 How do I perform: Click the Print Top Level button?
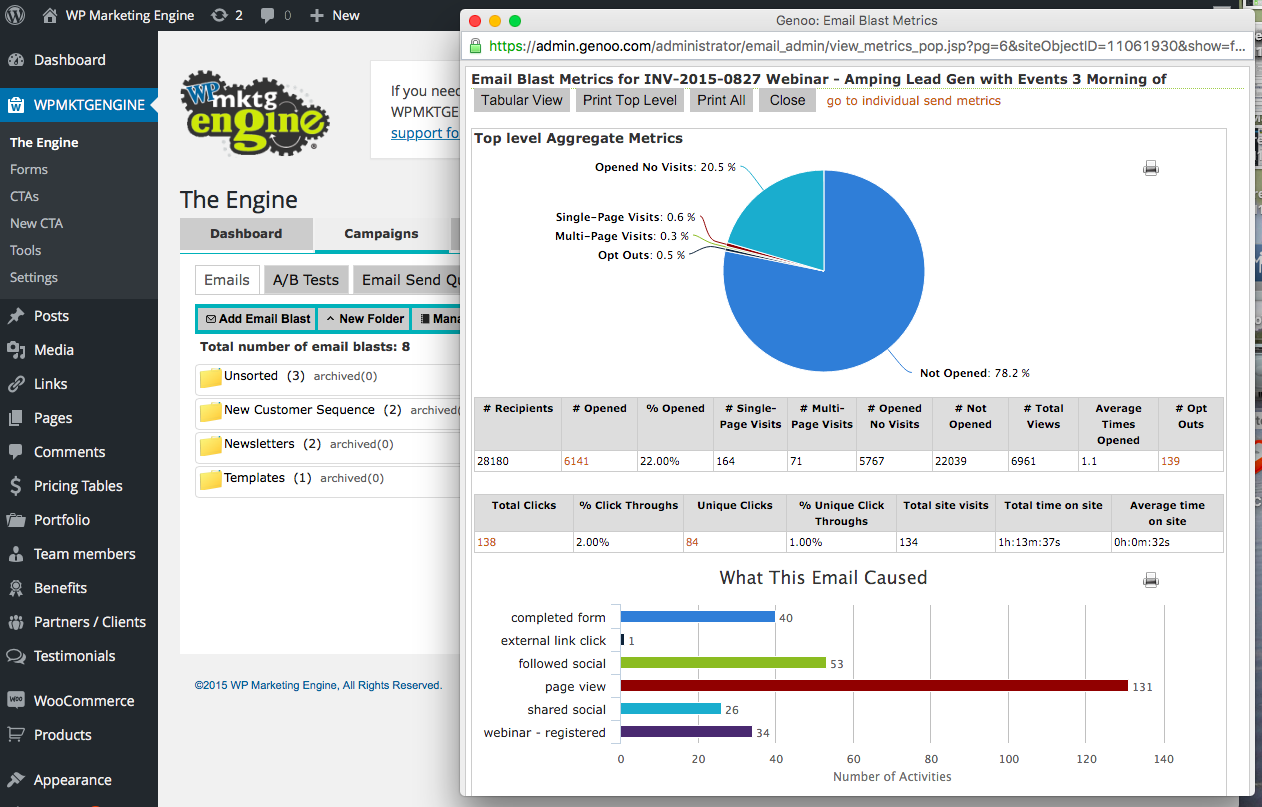(x=630, y=100)
